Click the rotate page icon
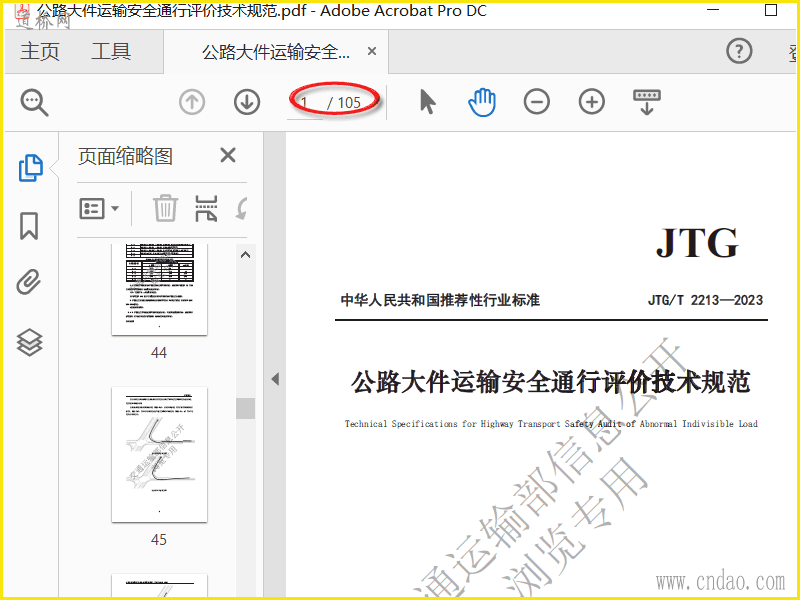 pyautogui.click(x=241, y=208)
